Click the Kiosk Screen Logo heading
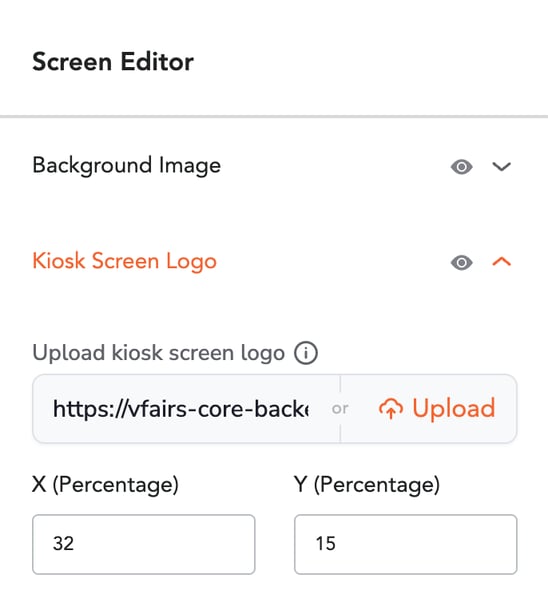 [125, 261]
